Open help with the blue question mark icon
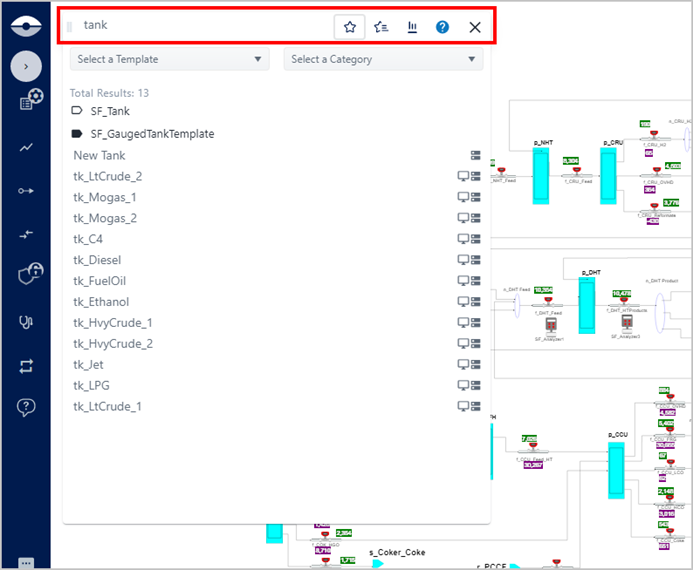693x570 pixels. [x=442, y=27]
